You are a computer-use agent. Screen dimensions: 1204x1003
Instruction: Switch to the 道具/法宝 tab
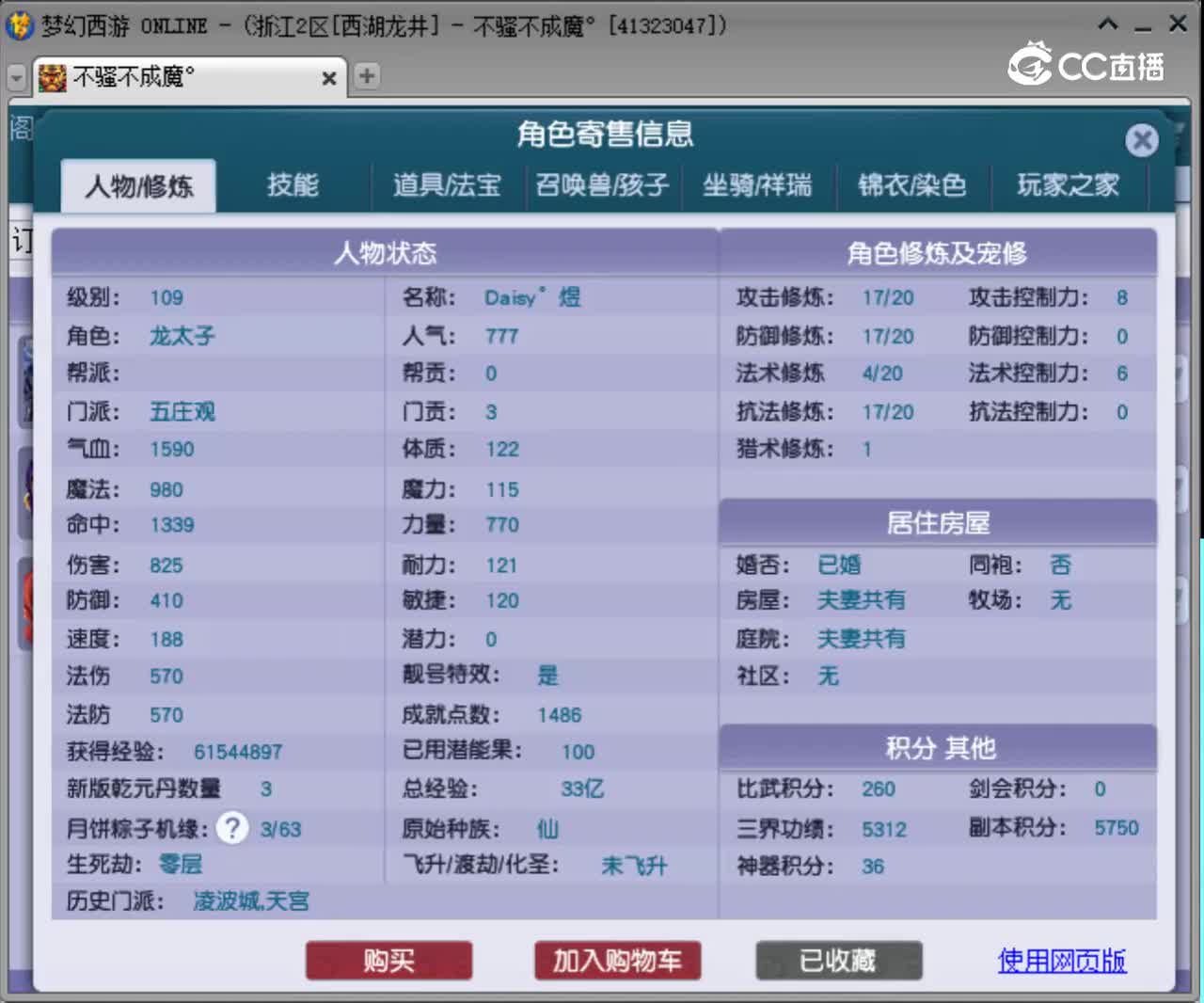click(447, 185)
